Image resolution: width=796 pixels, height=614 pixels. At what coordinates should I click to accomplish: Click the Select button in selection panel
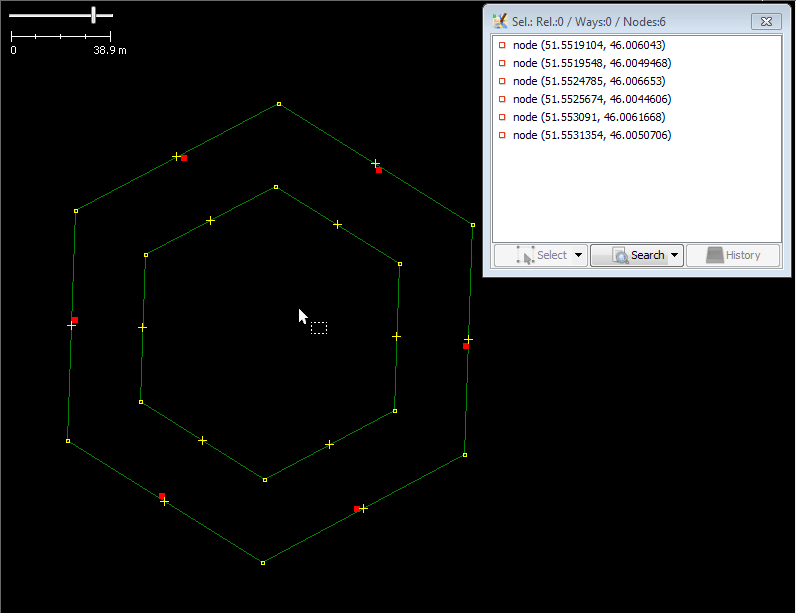[541, 255]
